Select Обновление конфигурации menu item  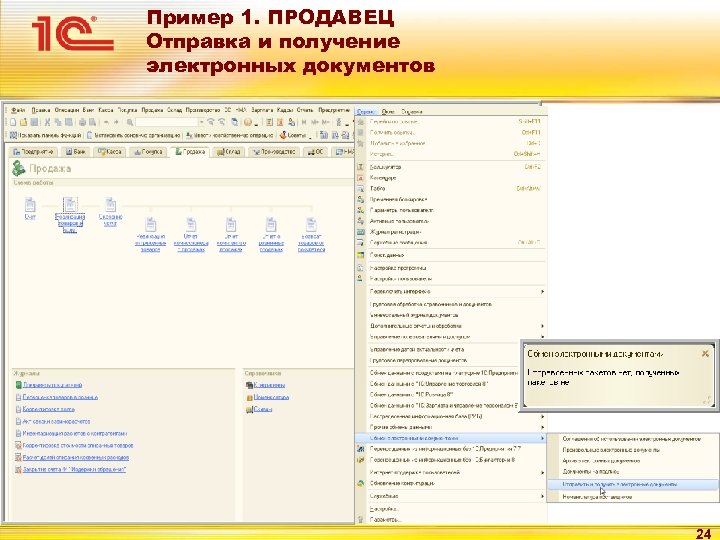click(x=451, y=483)
